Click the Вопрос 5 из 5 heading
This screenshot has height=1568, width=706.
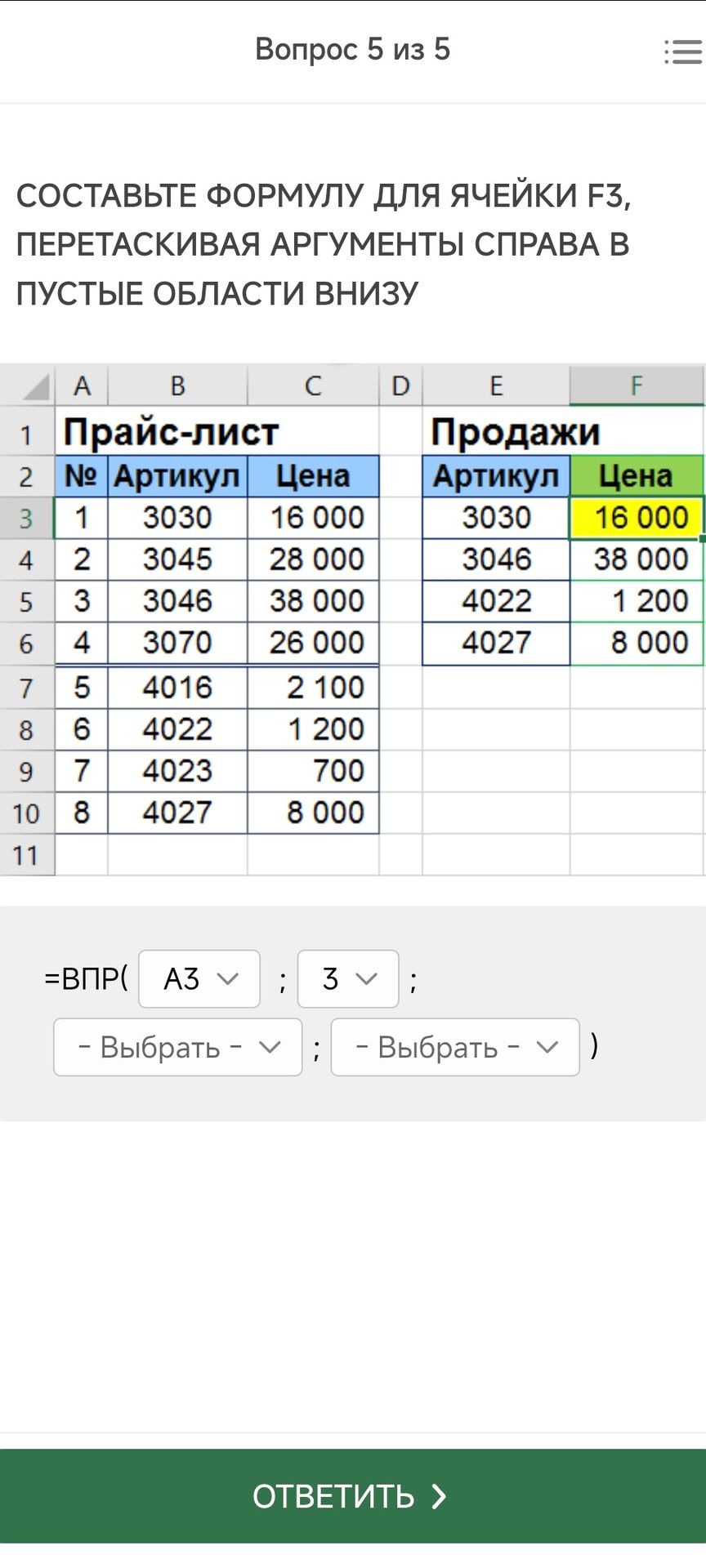tap(353, 49)
